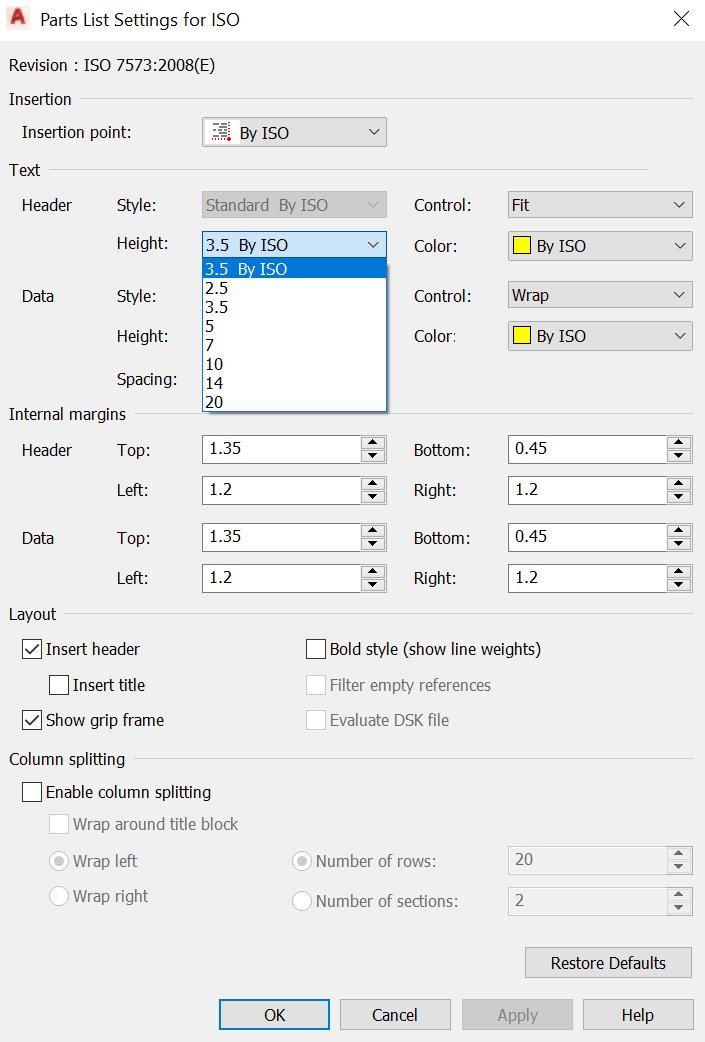
Task: Click the Restore Defaults button
Action: pos(608,963)
